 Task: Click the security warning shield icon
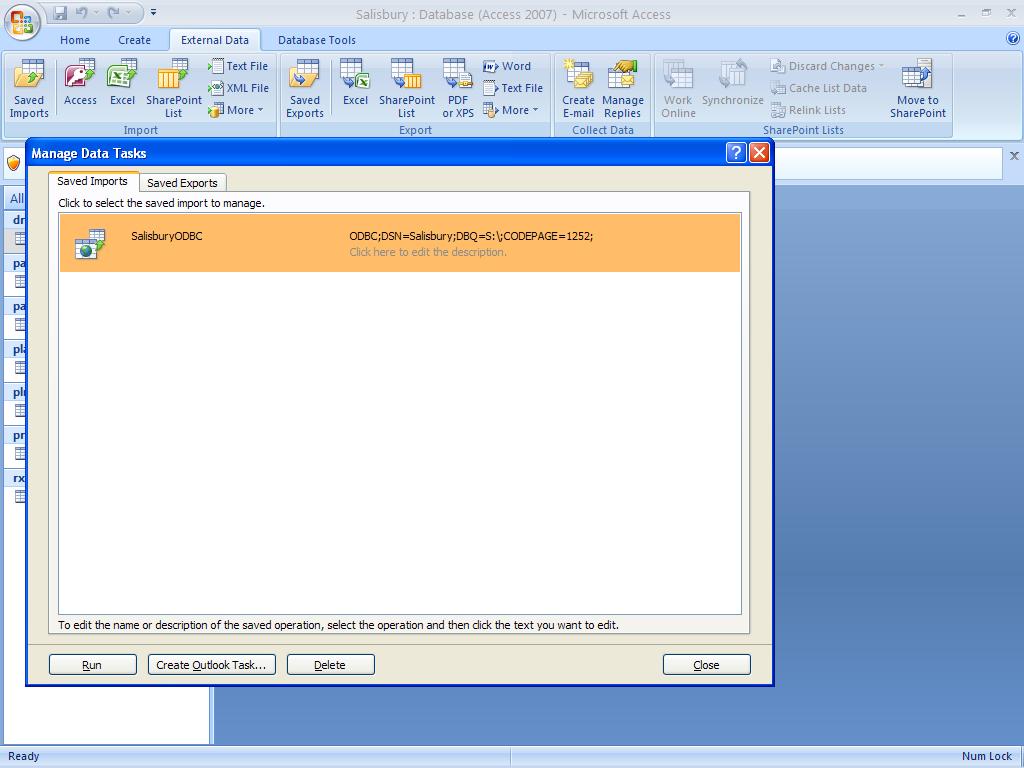click(14, 163)
